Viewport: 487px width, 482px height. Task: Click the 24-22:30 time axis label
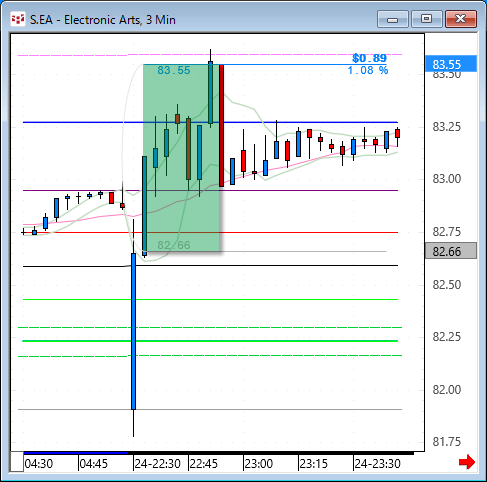coord(157,464)
